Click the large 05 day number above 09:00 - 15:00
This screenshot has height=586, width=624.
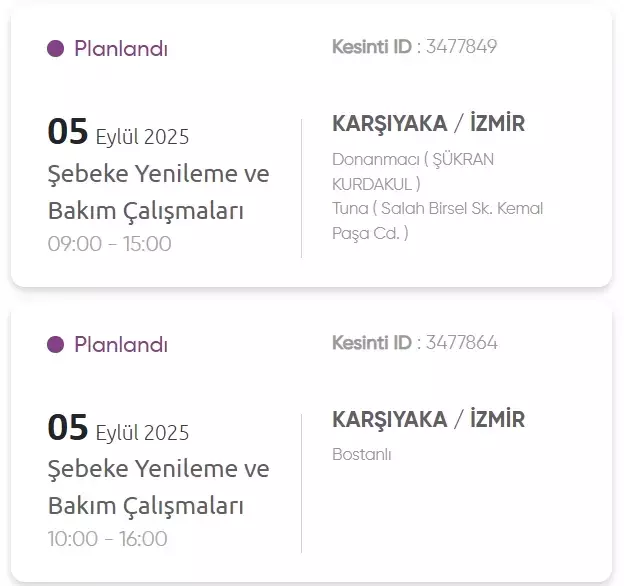68,132
